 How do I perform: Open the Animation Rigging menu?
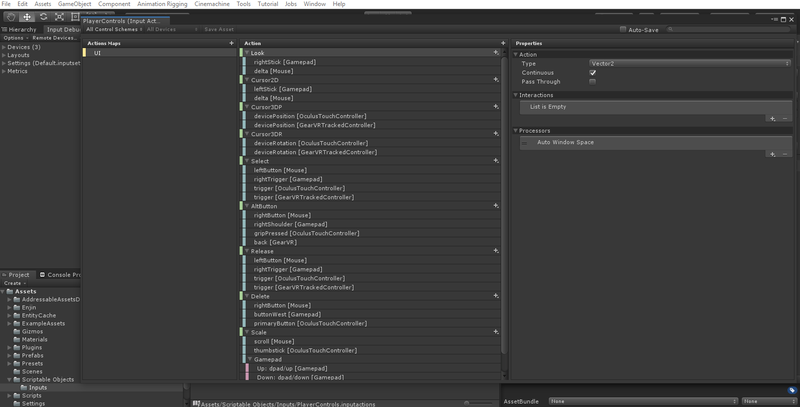pos(162,4)
